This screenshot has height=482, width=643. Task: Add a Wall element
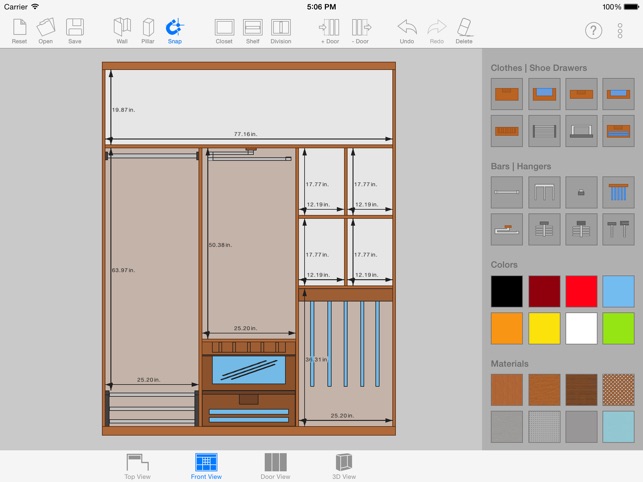(x=122, y=31)
